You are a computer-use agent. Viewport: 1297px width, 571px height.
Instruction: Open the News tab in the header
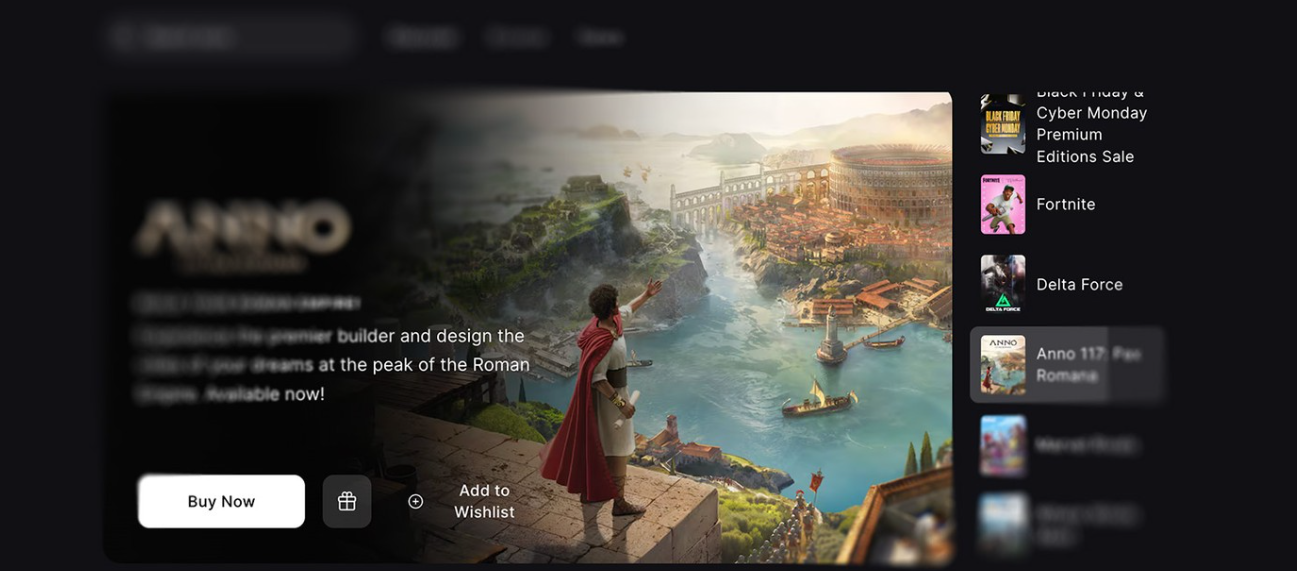(x=600, y=37)
